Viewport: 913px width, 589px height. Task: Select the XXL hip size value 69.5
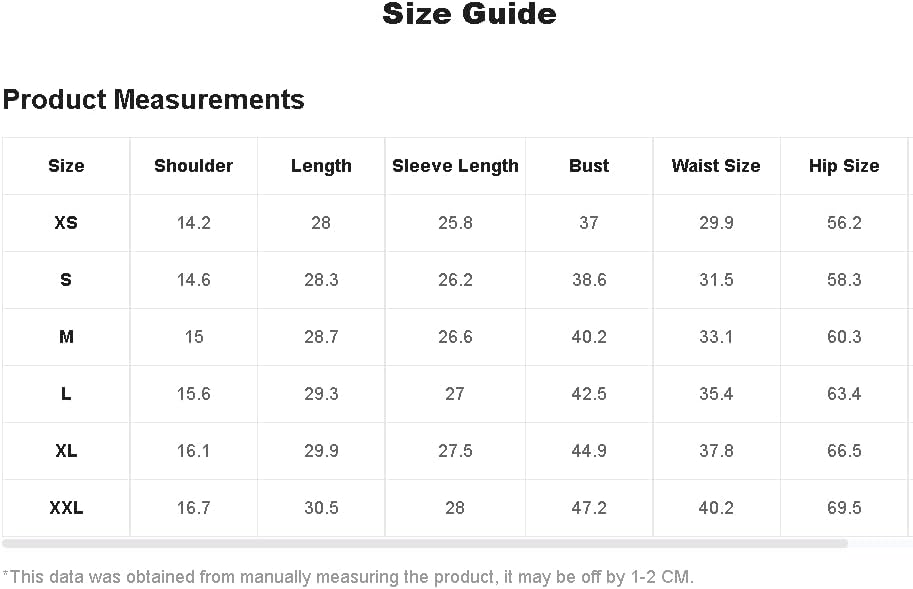pyautogui.click(x=844, y=508)
